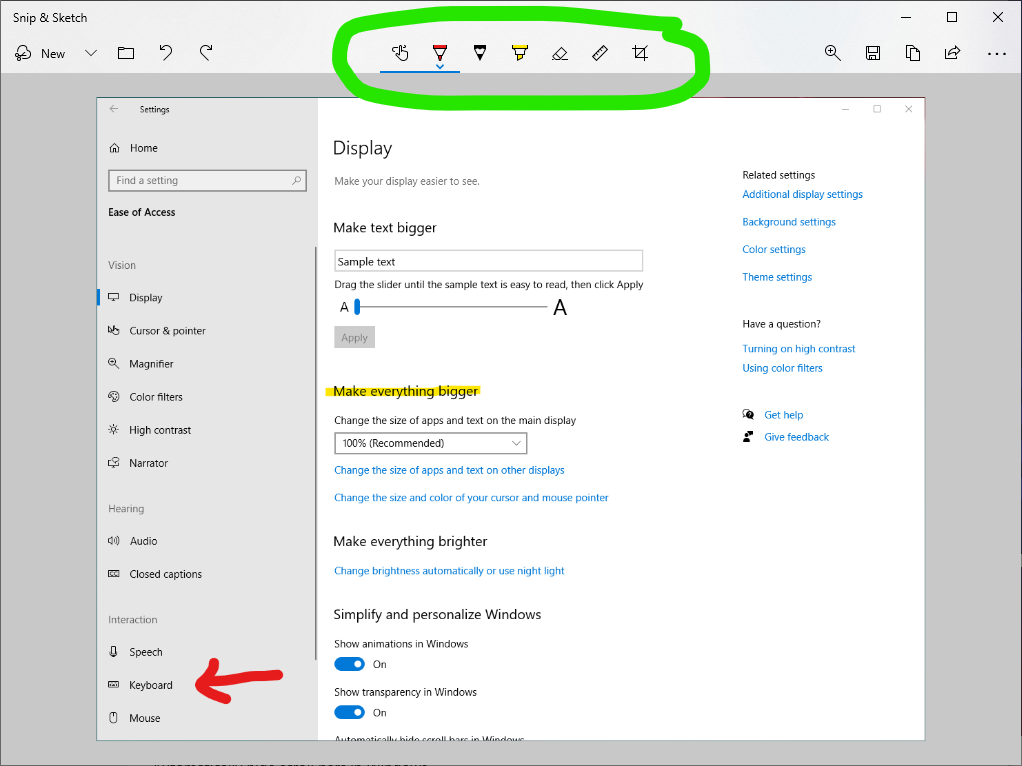
Task: Select the red Ballpoint pen tool
Action: [x=440, y=53]
